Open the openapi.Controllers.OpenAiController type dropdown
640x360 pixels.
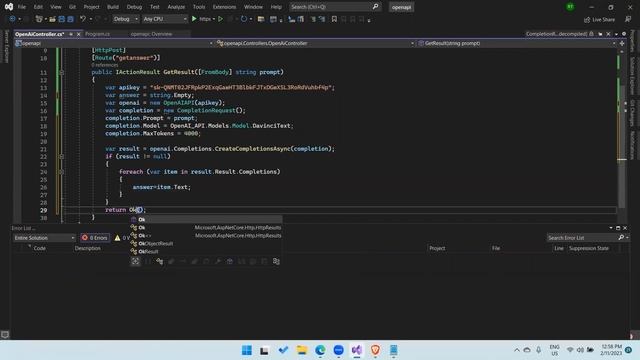tap(315, 43)
